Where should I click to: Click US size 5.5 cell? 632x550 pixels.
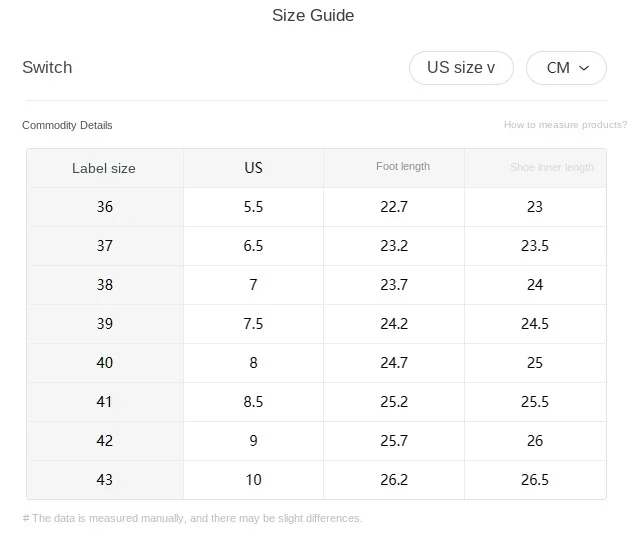(253, 207)
